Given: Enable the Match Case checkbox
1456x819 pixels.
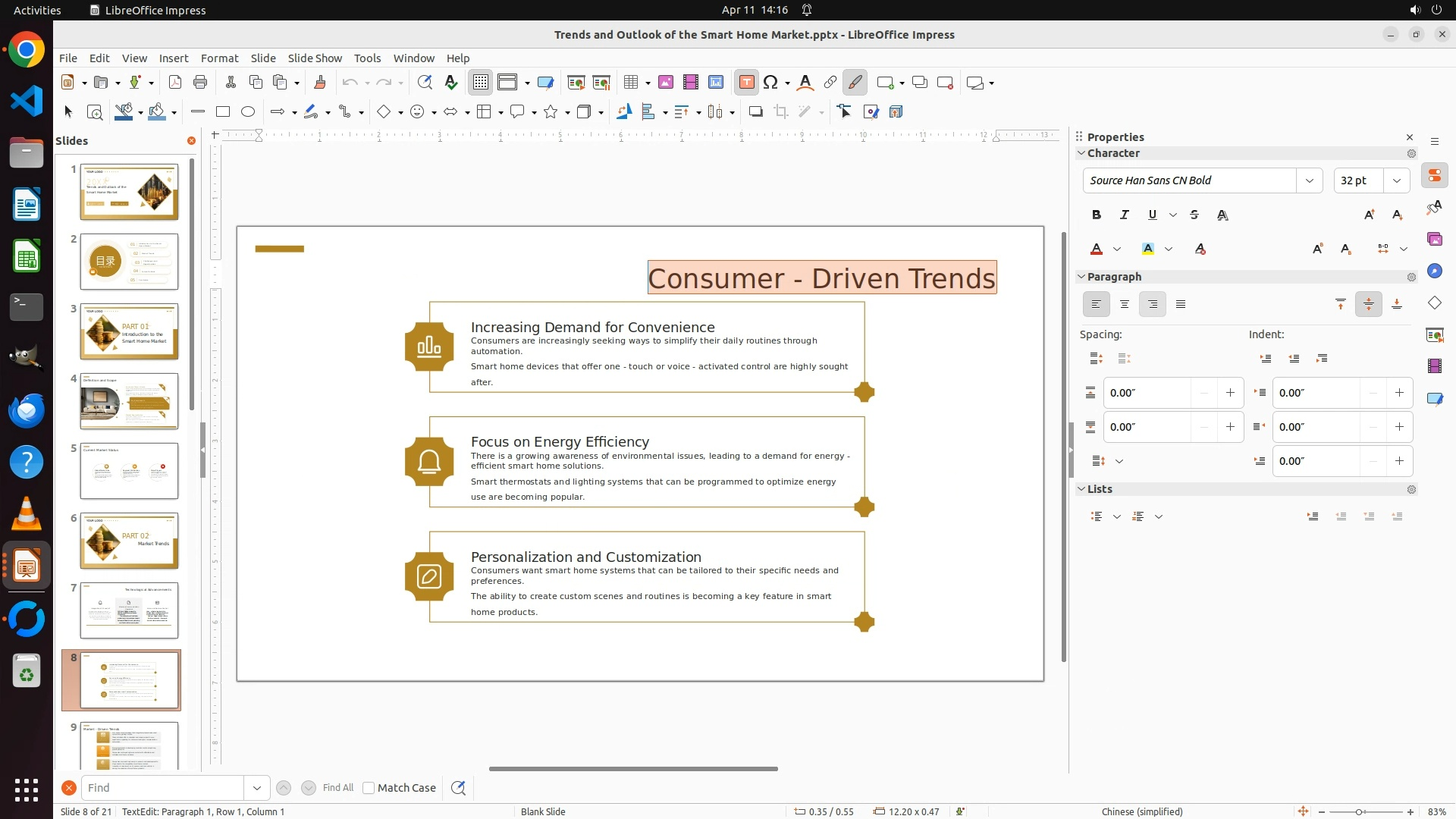Looking at the screenshot, I should [x=369, y=788].
